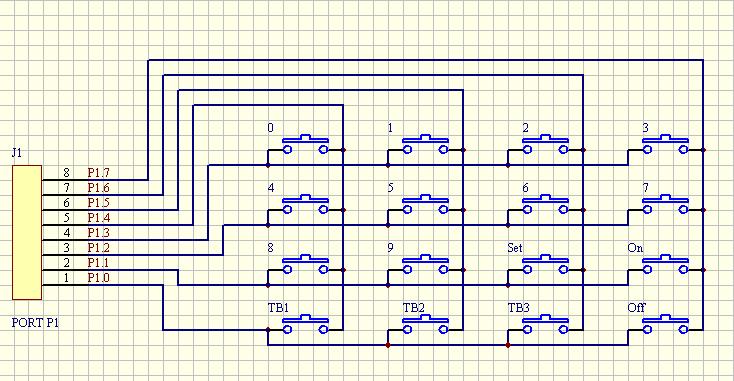Select the J1 connector body
The height and width of the screenshot is (381, 734).
click(27, 232)
